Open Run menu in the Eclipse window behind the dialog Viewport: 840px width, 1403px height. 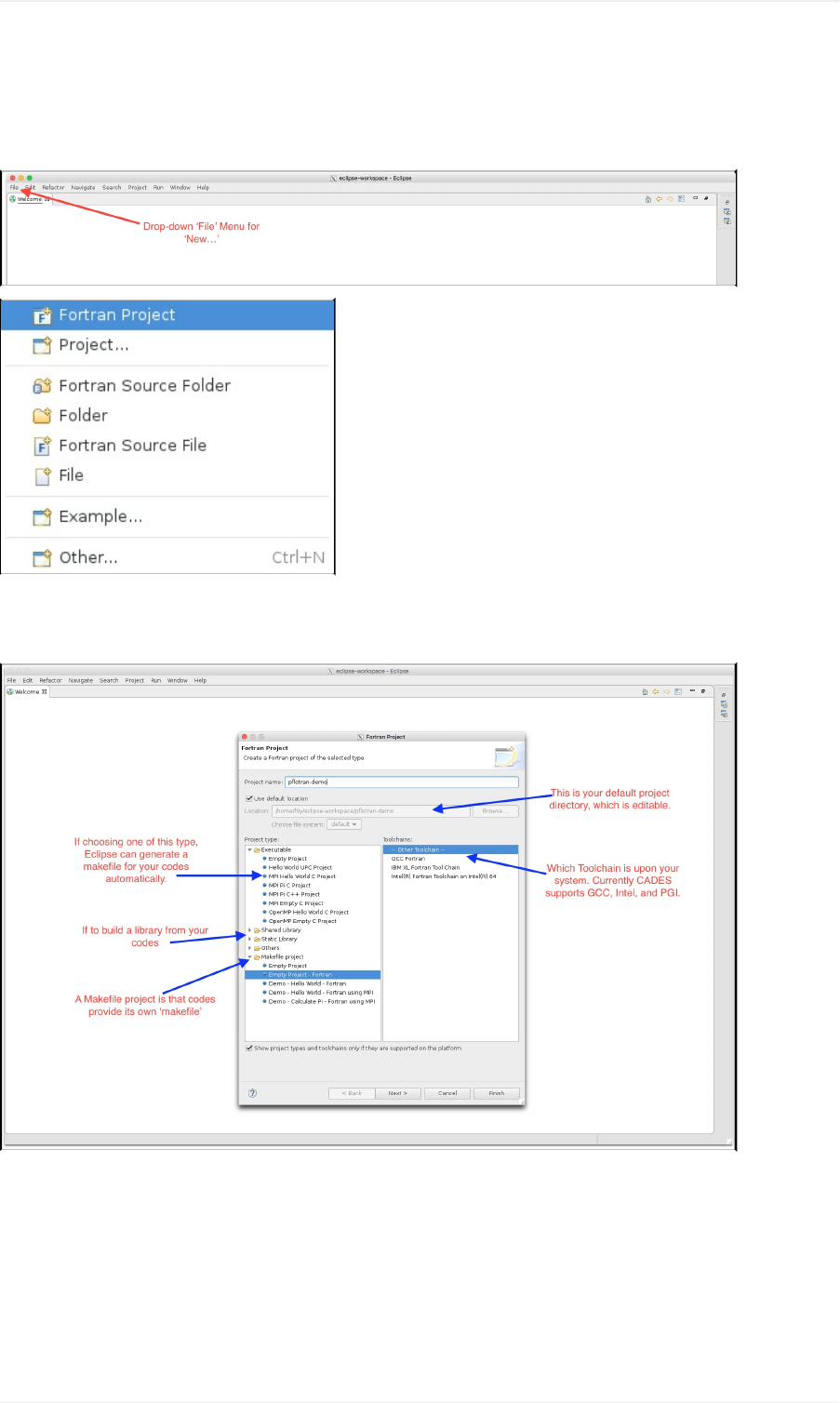(x=156, y=680)
